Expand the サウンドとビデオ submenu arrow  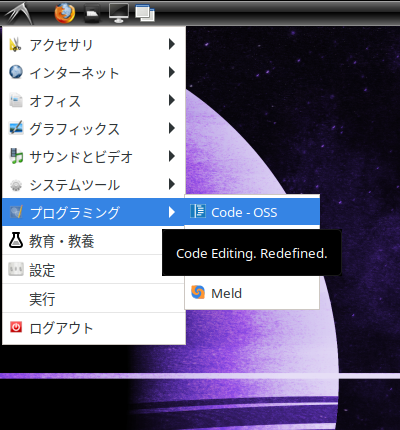(172, 156)
